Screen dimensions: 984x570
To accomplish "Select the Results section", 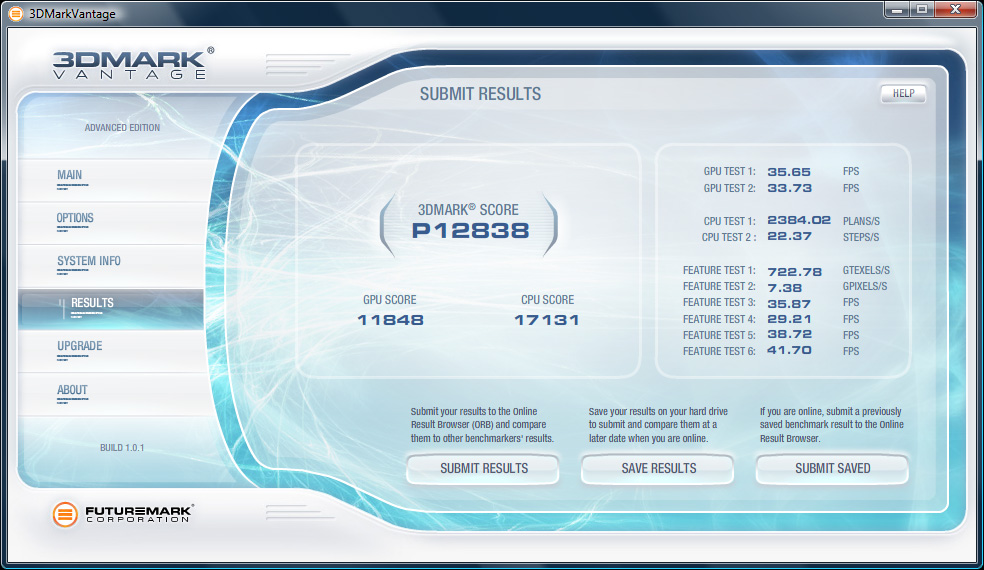I will (111, 309).
